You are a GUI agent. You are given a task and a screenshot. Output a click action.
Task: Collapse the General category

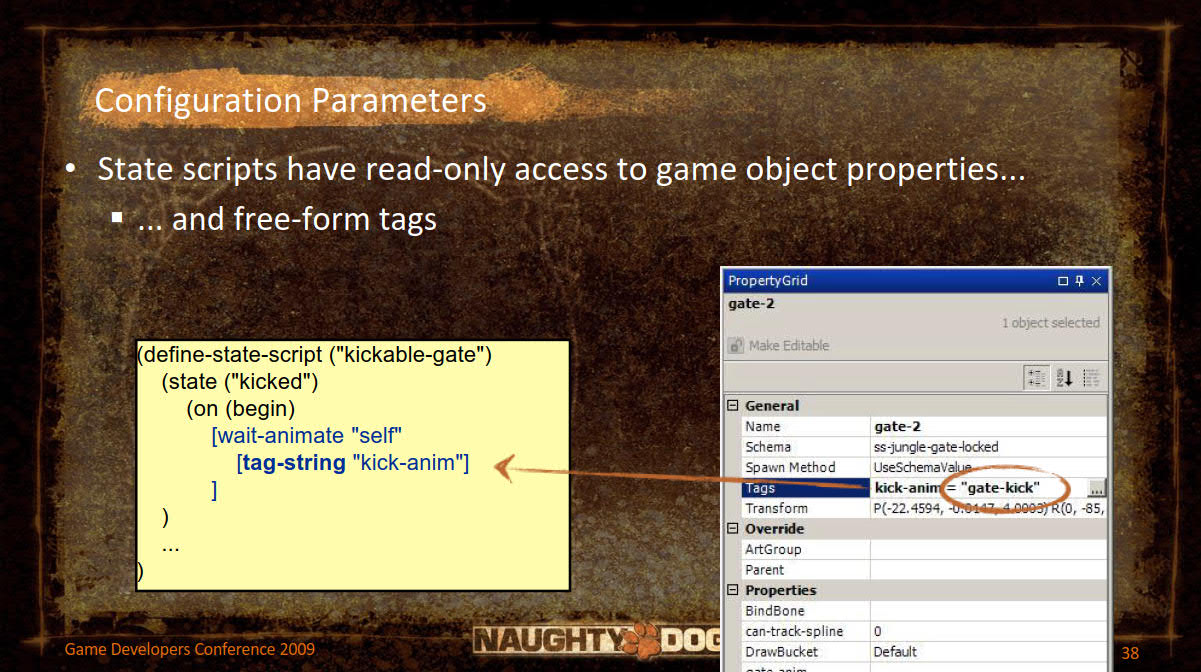click(x=732, y=406)
